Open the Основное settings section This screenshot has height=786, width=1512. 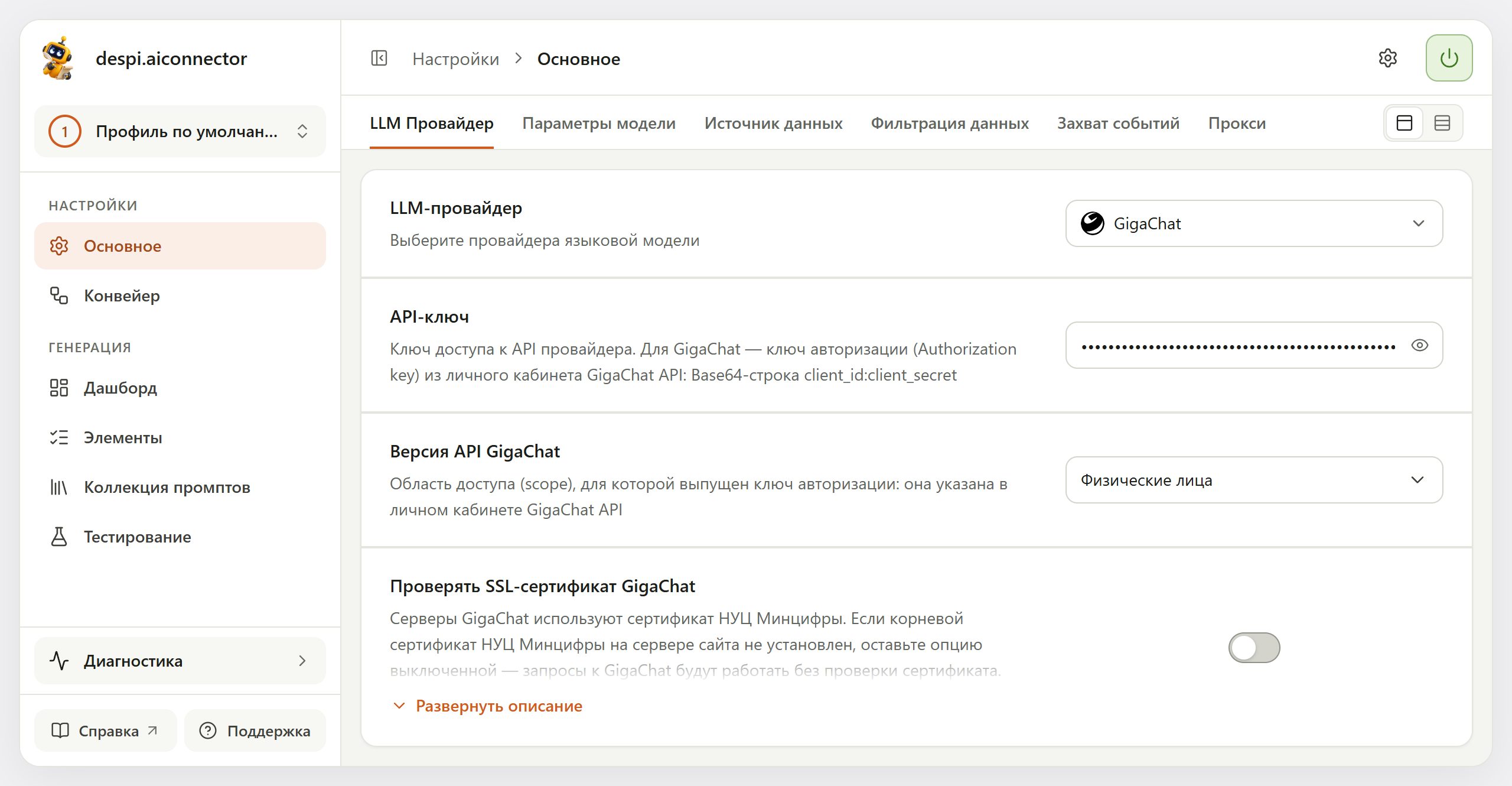click(x=180, y=246)
